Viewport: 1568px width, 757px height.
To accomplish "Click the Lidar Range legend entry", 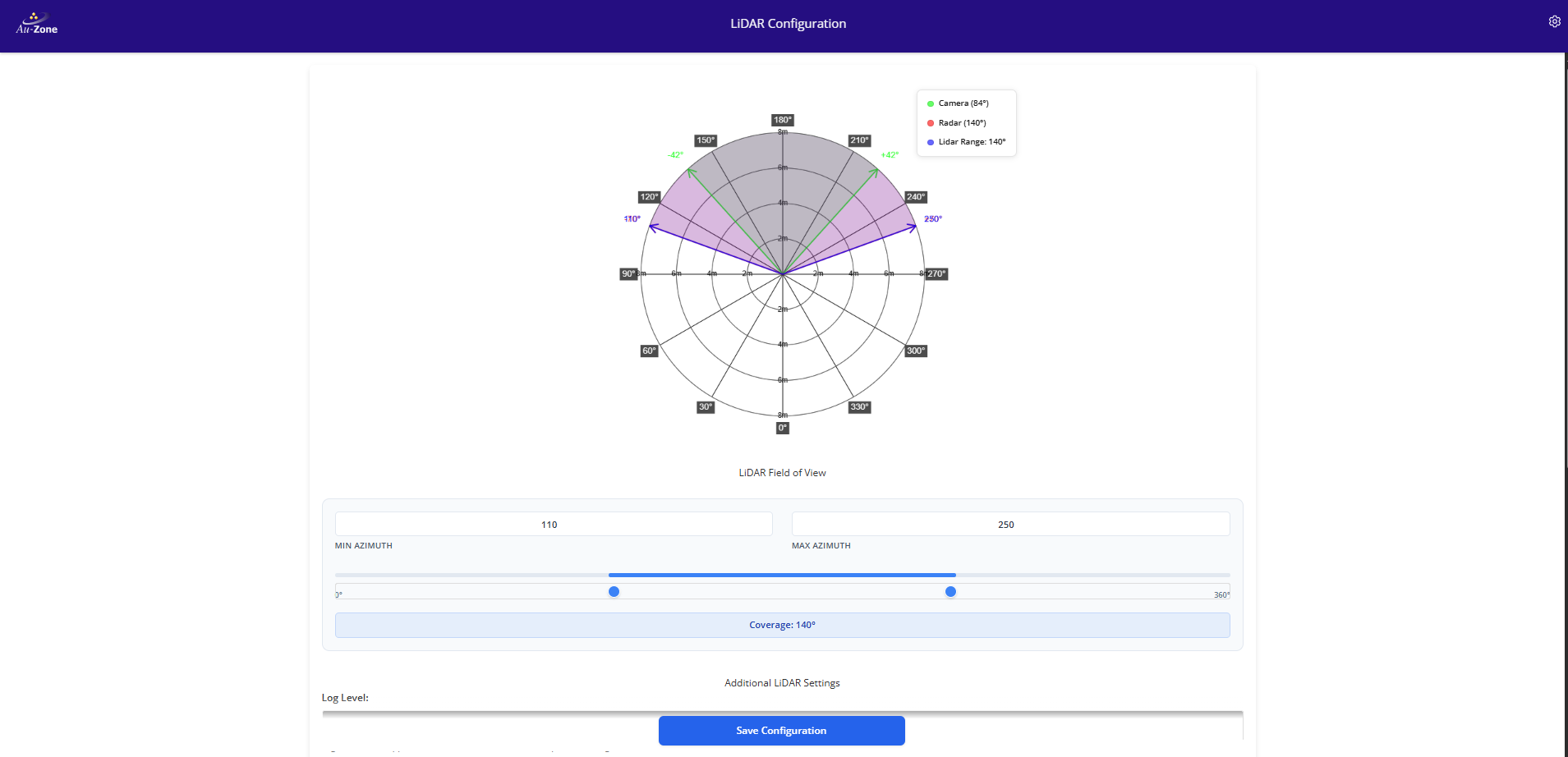I will point(971,142).
